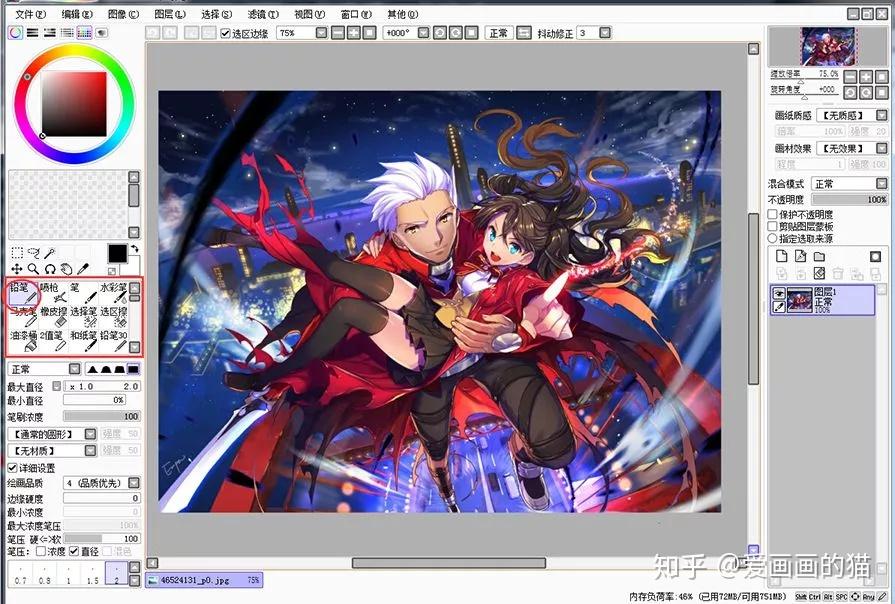Open the 【通常的圆形】 brush shape dropdown
This screenshot has height=604, width=895.
90,434
